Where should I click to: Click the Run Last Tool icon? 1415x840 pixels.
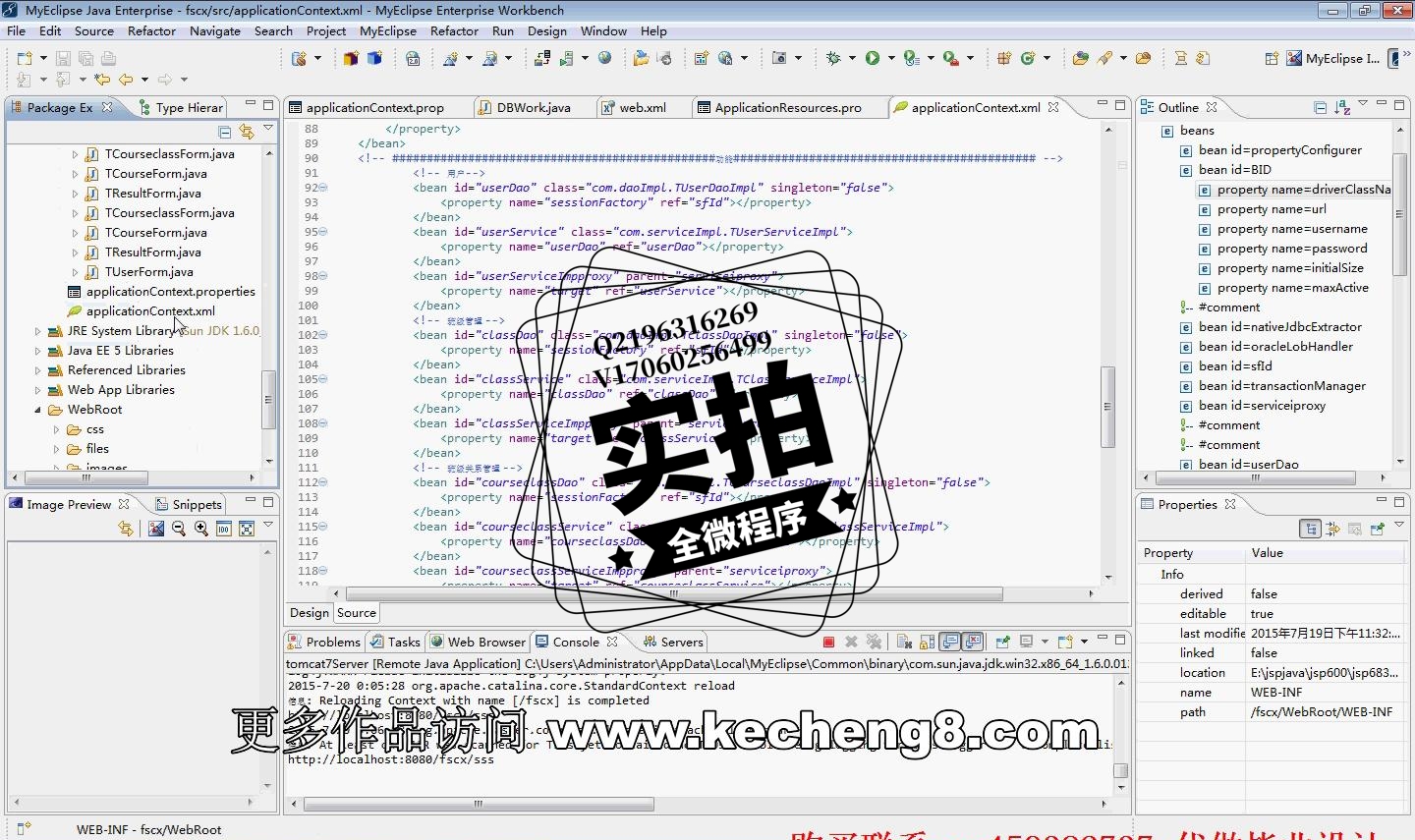pyautogui.click(x=951, y=59)
